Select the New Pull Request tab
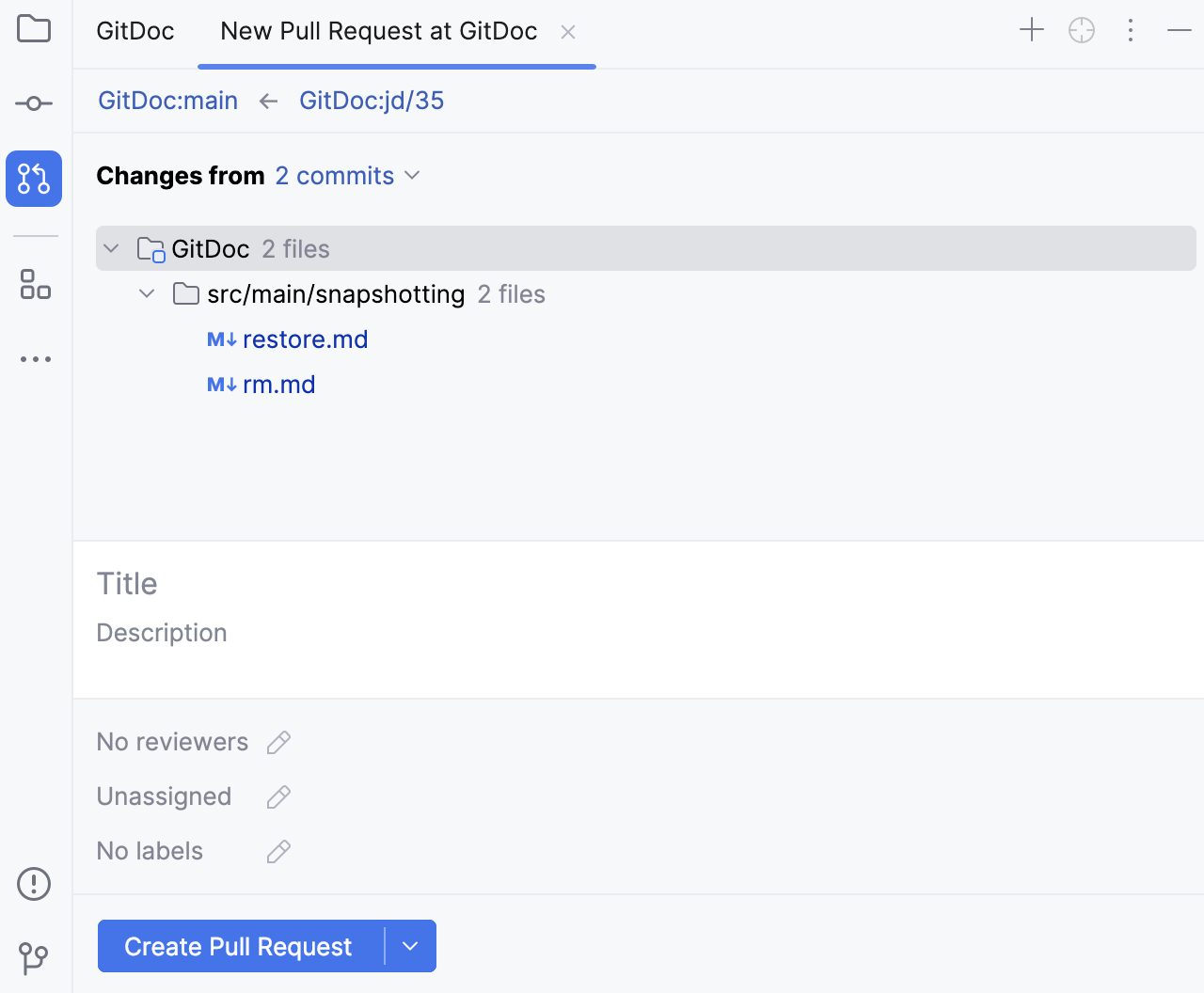 [377, 30]
